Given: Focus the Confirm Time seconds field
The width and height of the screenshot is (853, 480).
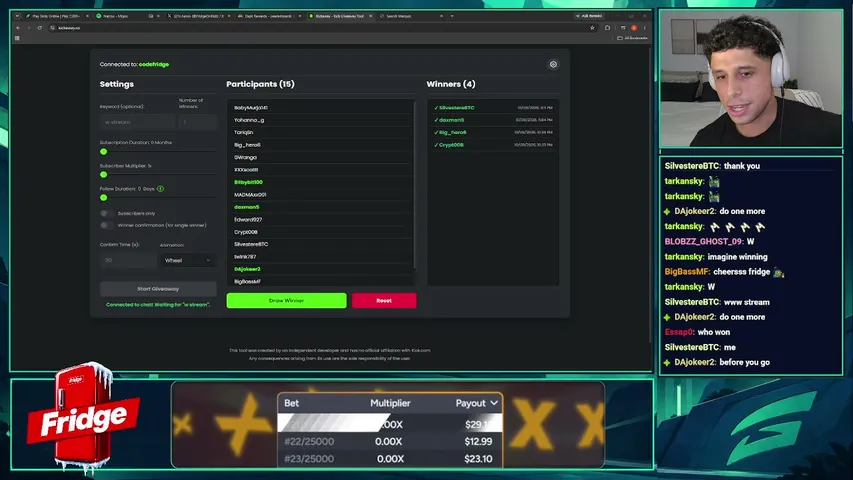Looking at the screenshot, I should [x=128, y=260].
